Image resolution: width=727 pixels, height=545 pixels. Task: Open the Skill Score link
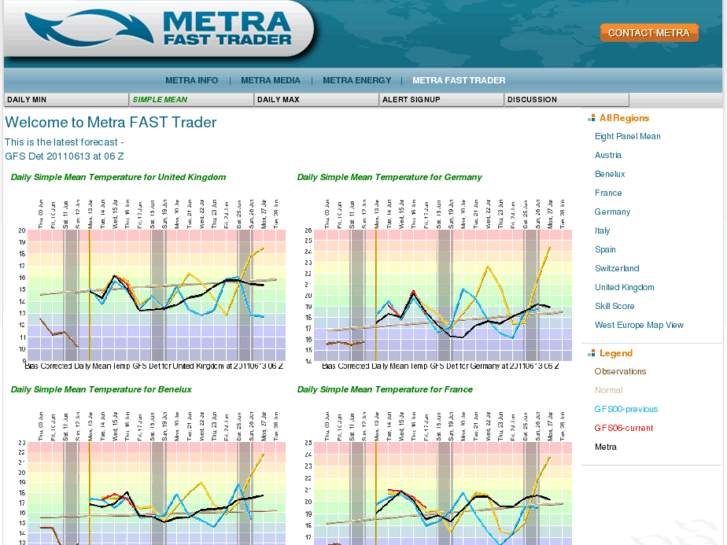[x=614, y=306]
